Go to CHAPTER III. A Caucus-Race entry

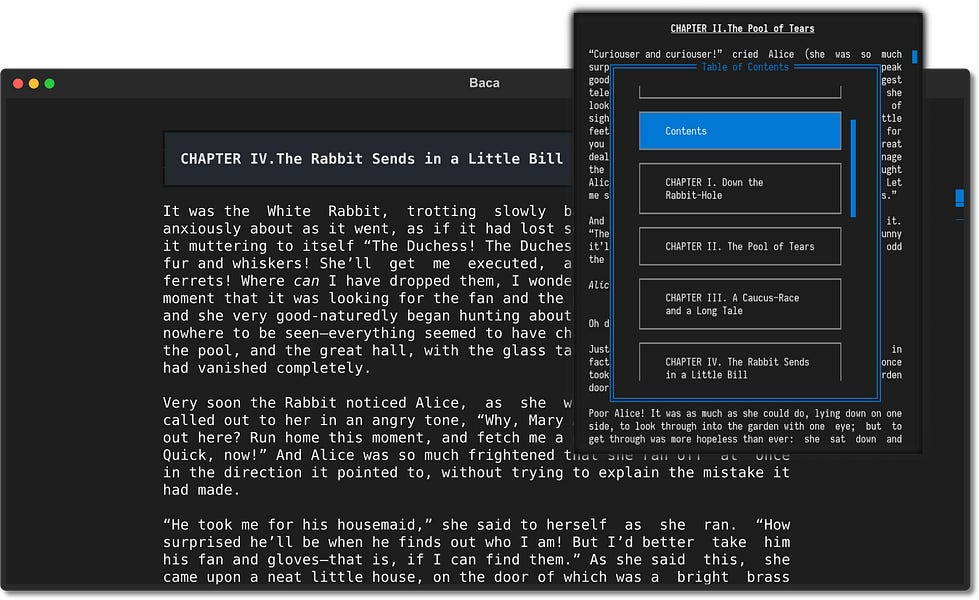click(740, 304)
